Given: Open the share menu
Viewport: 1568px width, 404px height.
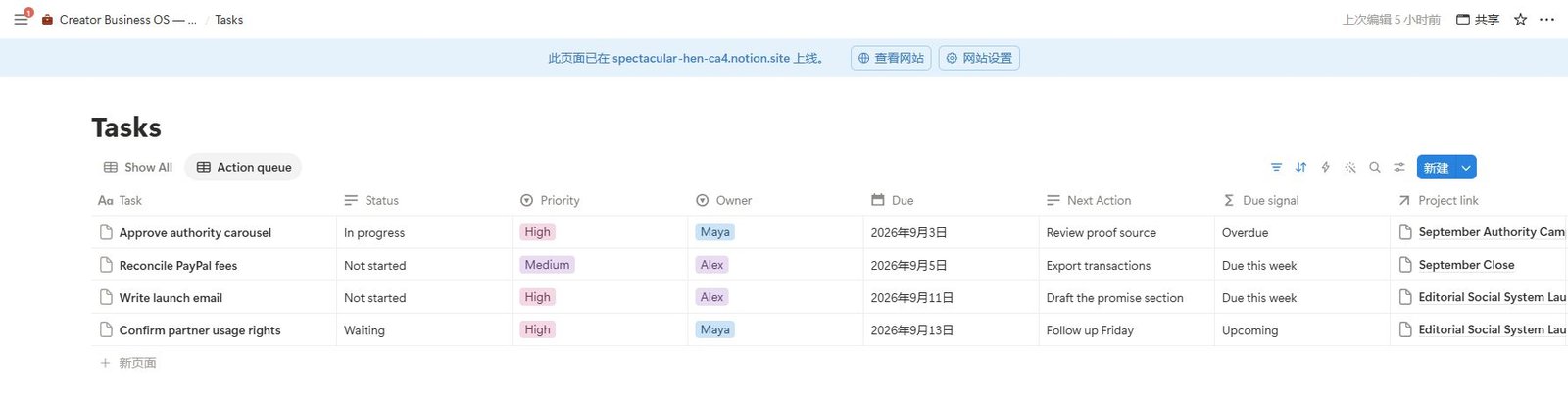Looking at the screenshot, I should (1478, 20).
